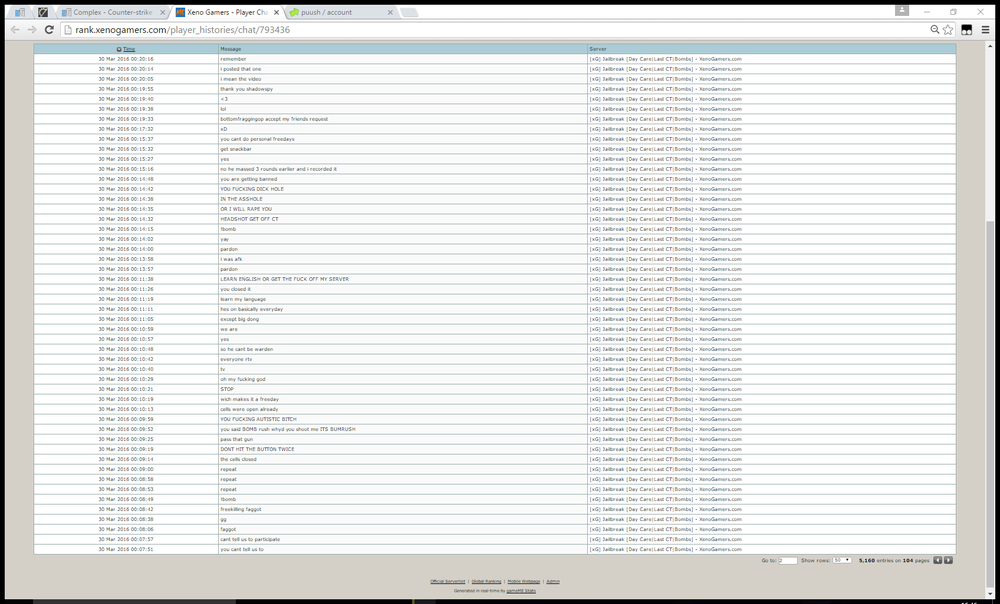The image size is (1000, 604).
Task: Open the gameME Stats link
Action: pyautogui.click(x=521, y=591)
